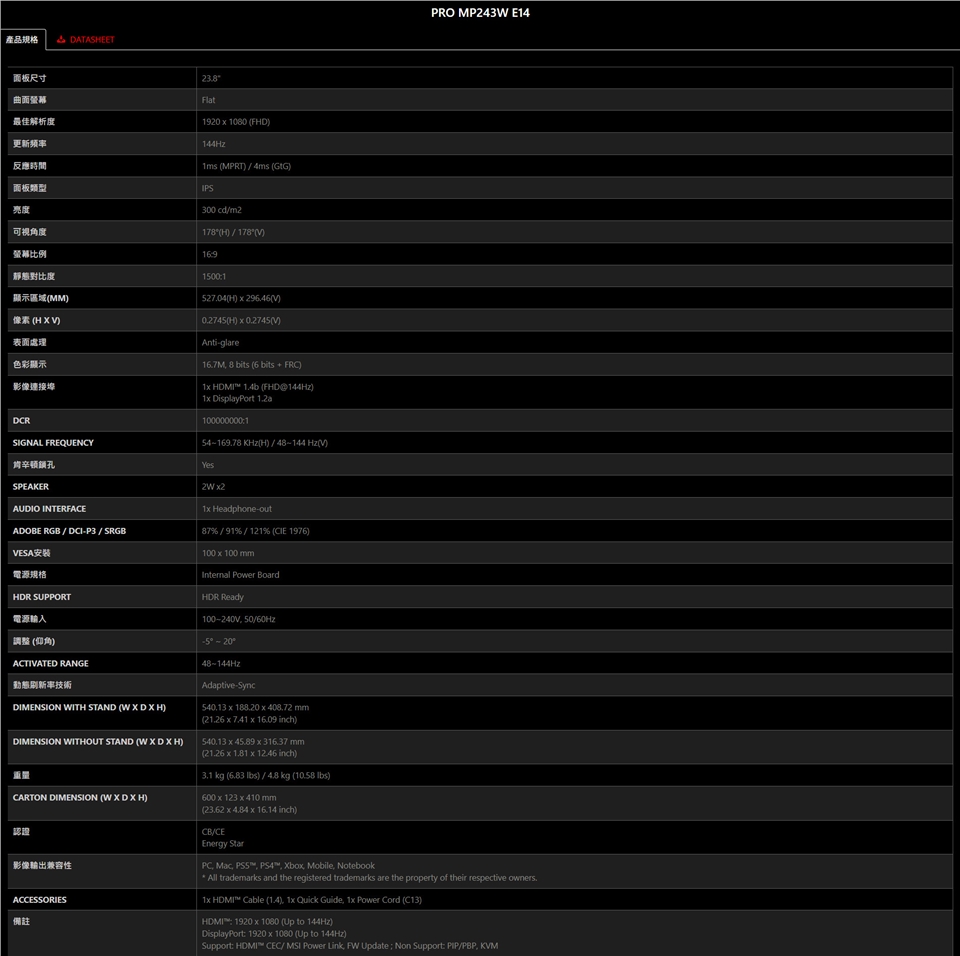960x956 pixels.
Task: Click the SIGNAL FREQUENCY row label
Action: (x=53, y=443)
